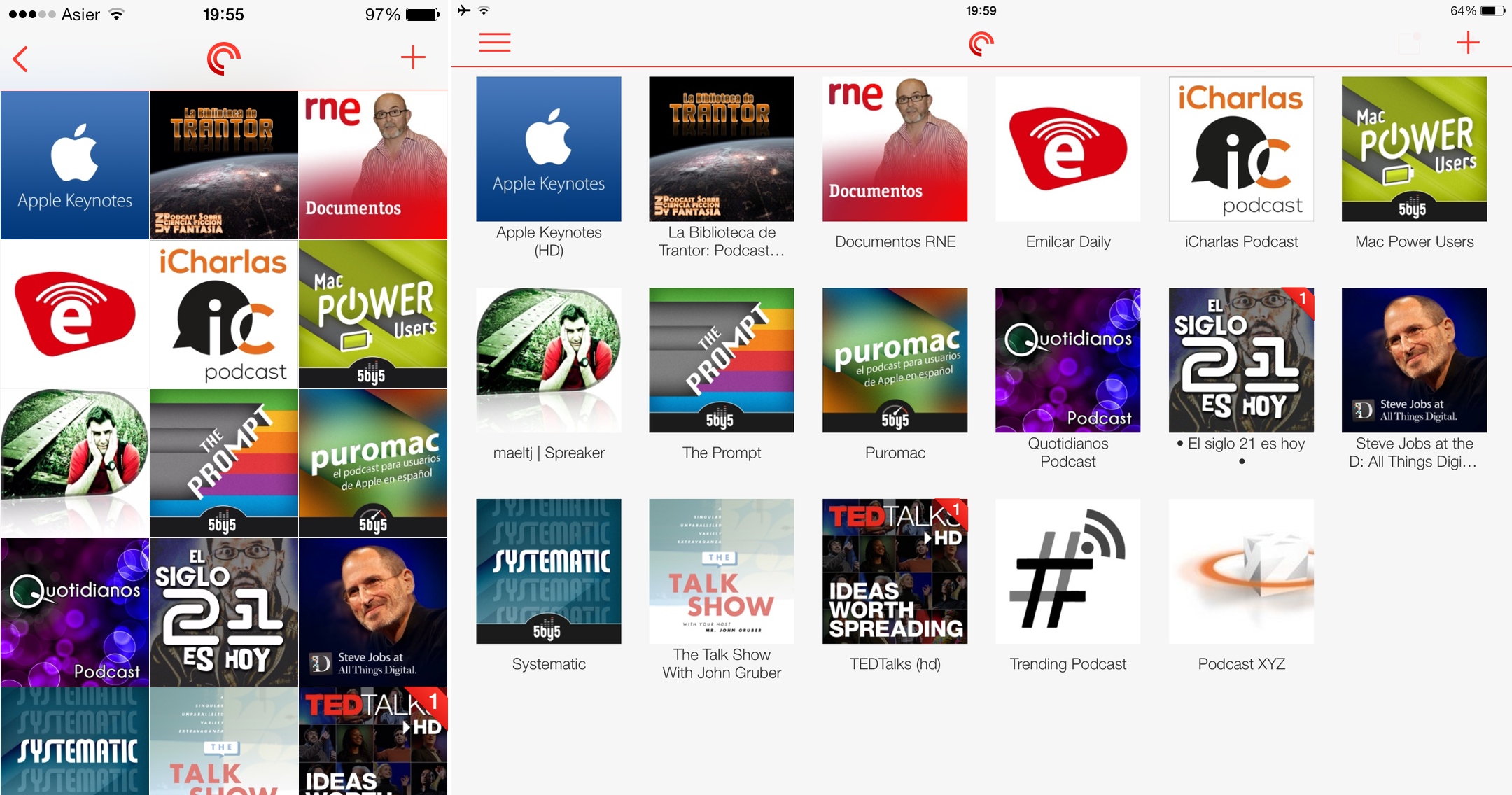Open Steve Jobs at the D artwork on iPad
This screenshot has height=795, width=1512.
[x=1414, y=360]
